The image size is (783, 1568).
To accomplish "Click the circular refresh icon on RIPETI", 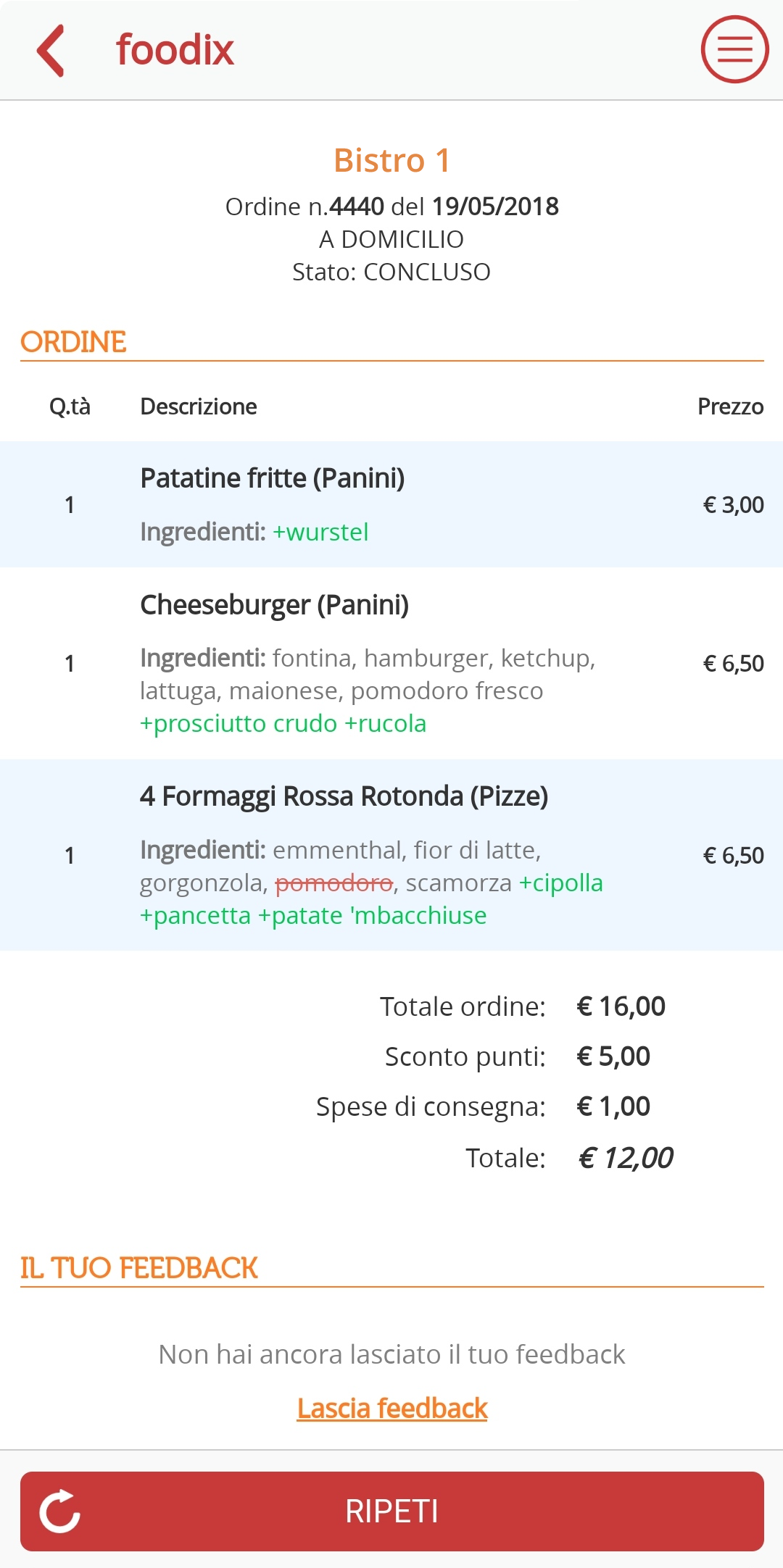I will click(x=59, y=1511).
